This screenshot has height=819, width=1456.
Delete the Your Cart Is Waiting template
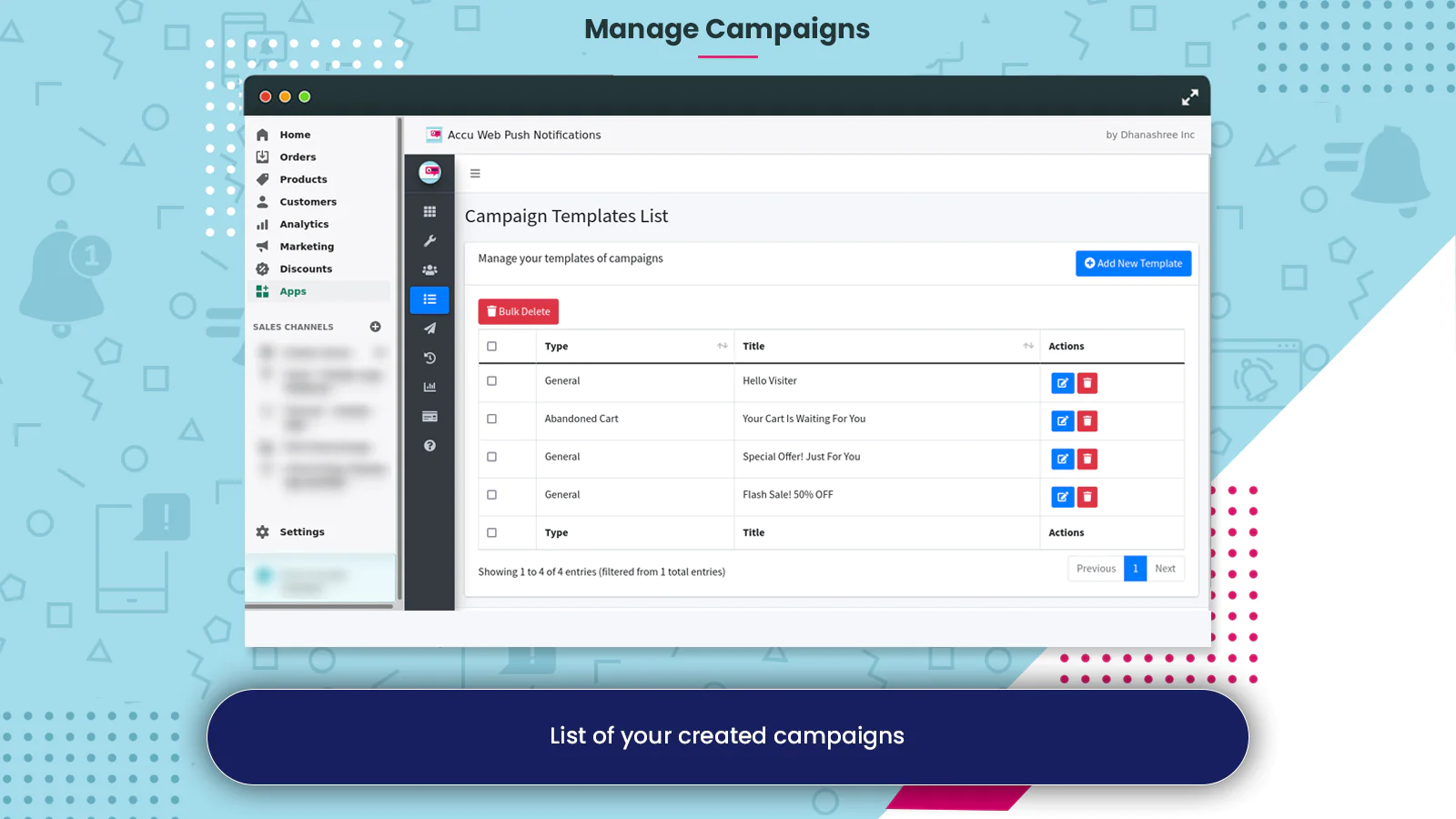click(1087, 421)
